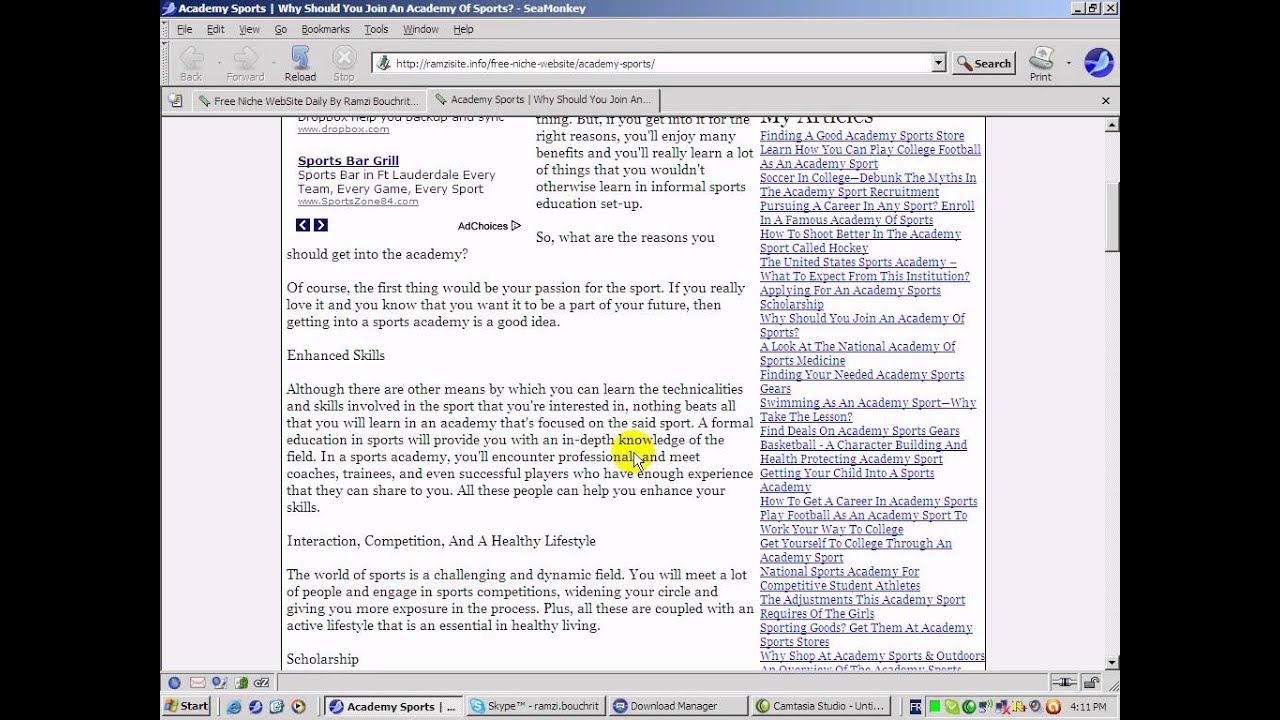Launch Internet Explorer from quick launch
Viewport: 1280px width, 720px height.
[x=234, y=706]
